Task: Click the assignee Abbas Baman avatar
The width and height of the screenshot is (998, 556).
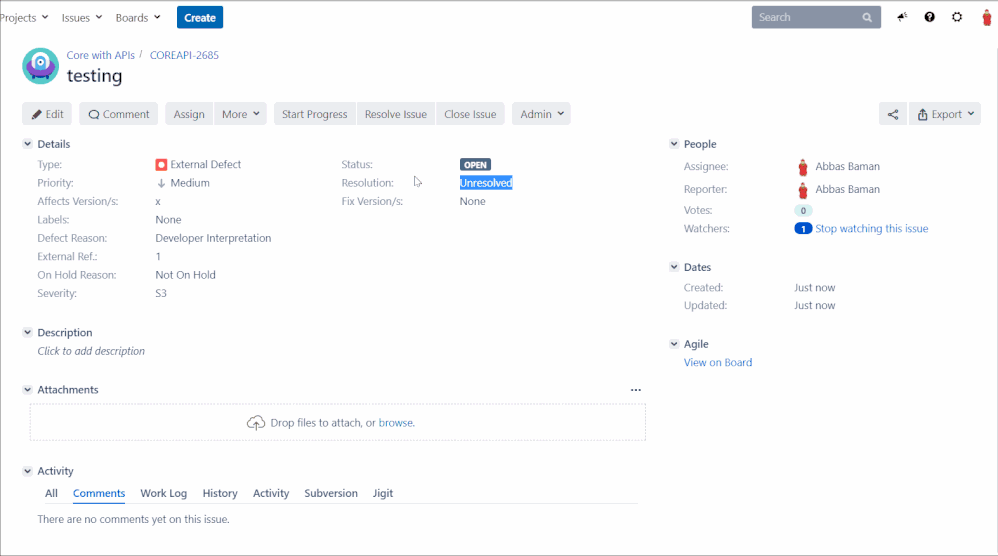Action: [x=803, y=167]
